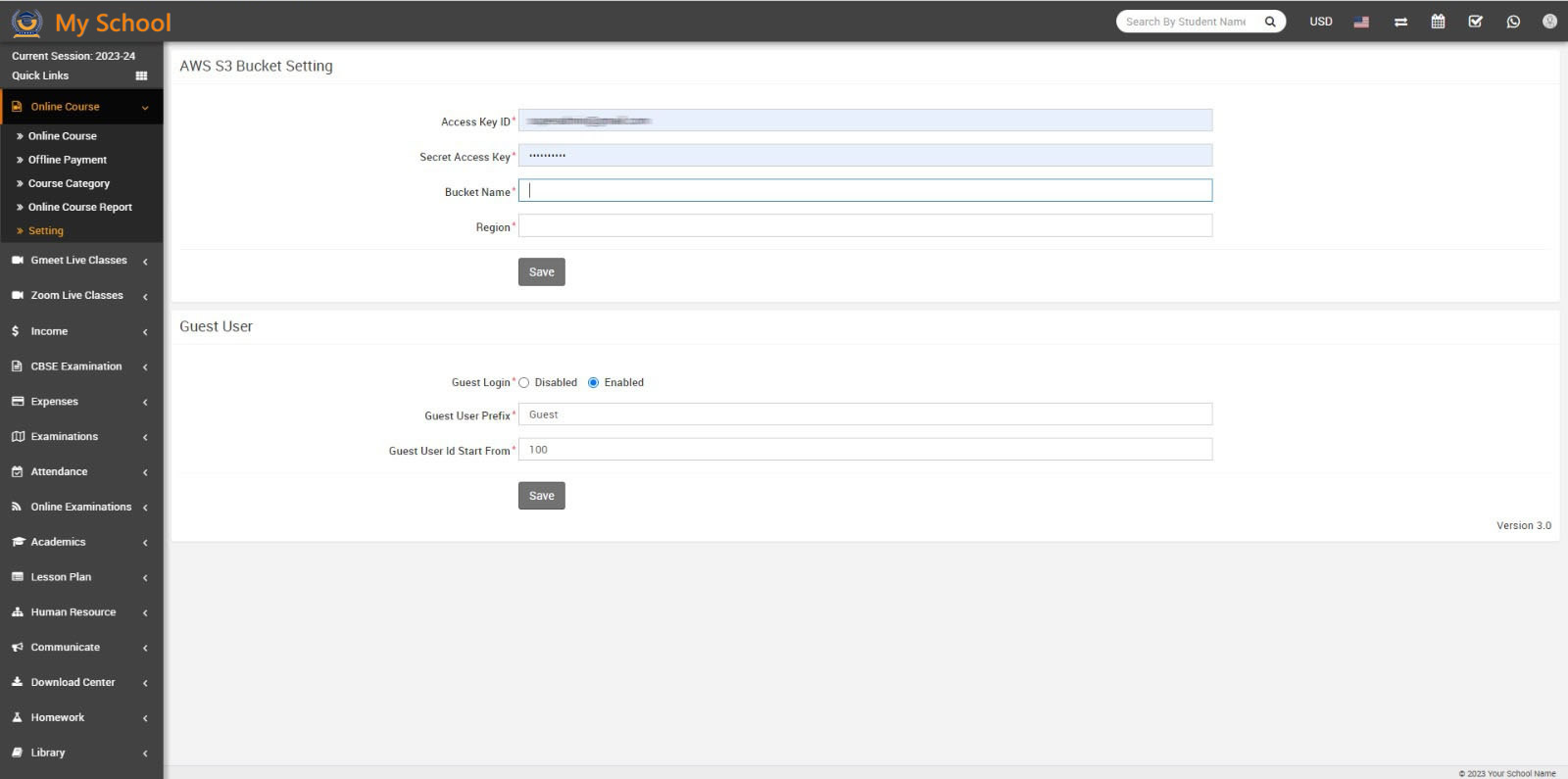The image size is (1568, 779).
Task: Expand the Human Resource menu
Action: 73,612
